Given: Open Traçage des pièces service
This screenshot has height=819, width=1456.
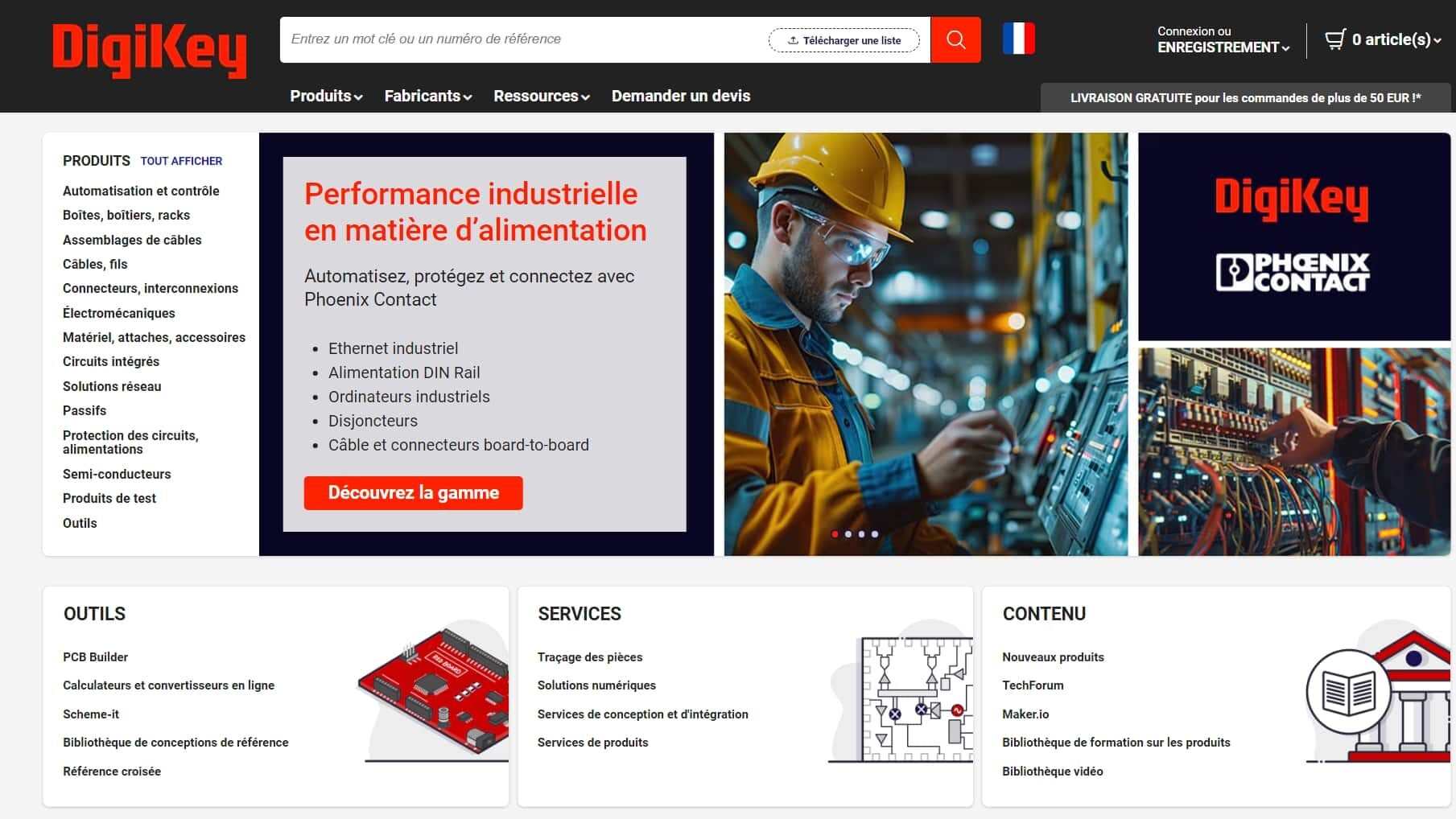Looking at the screenshot, I should click(590, 657).
